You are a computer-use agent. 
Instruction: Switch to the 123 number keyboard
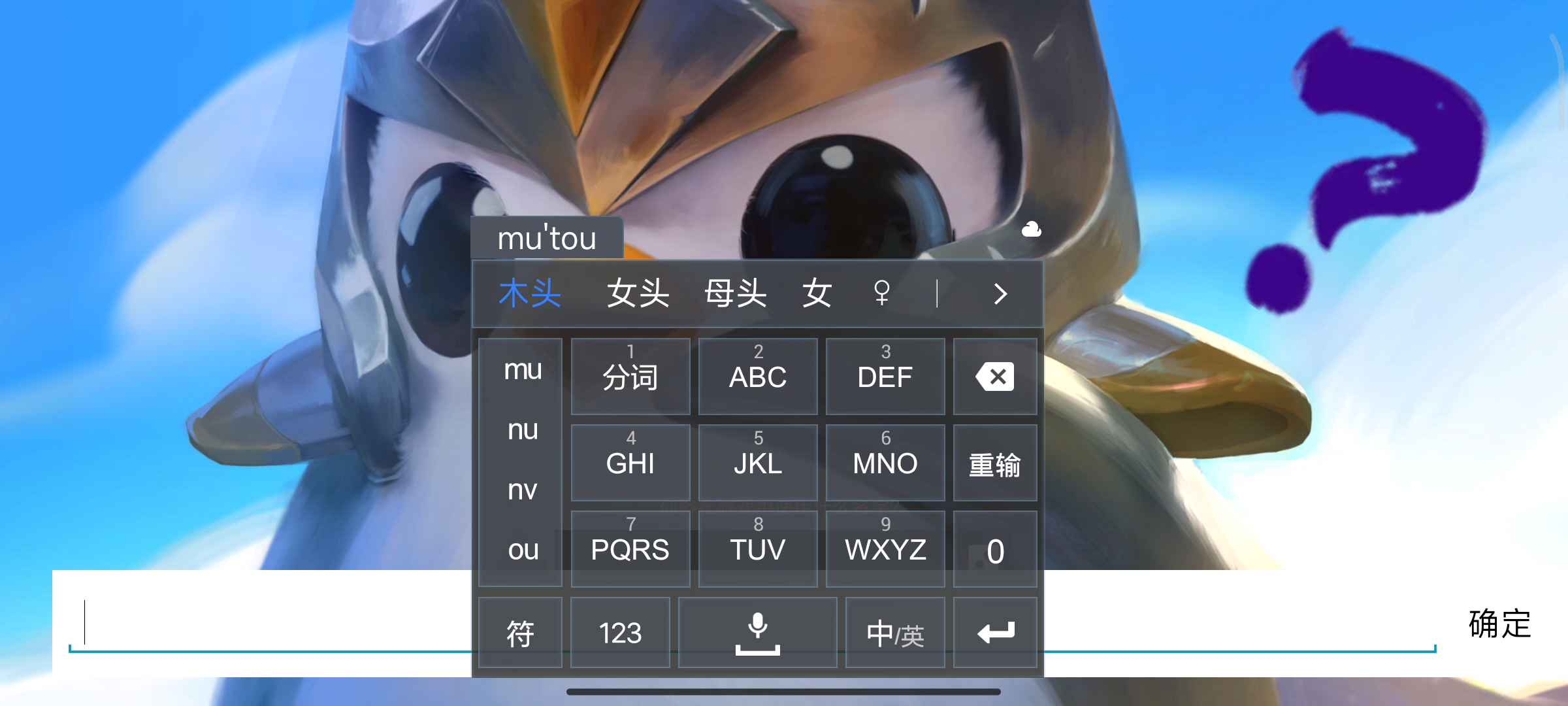620,632
